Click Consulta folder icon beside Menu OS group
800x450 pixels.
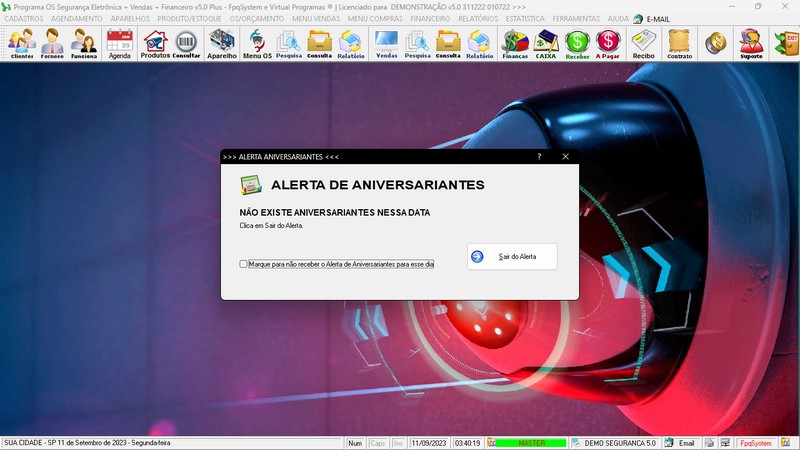[319, 44]
